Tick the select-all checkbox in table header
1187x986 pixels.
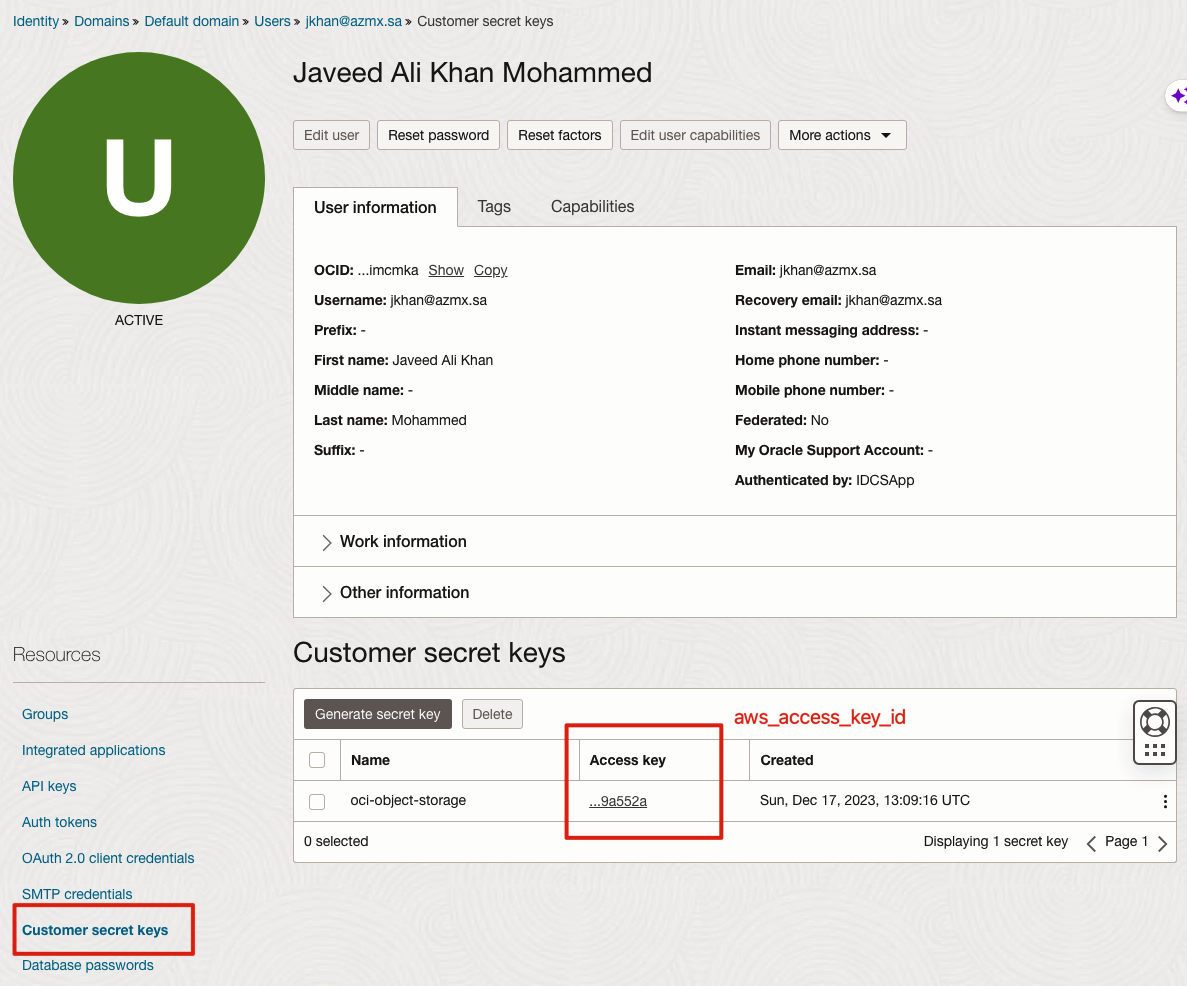coord(317,760)
